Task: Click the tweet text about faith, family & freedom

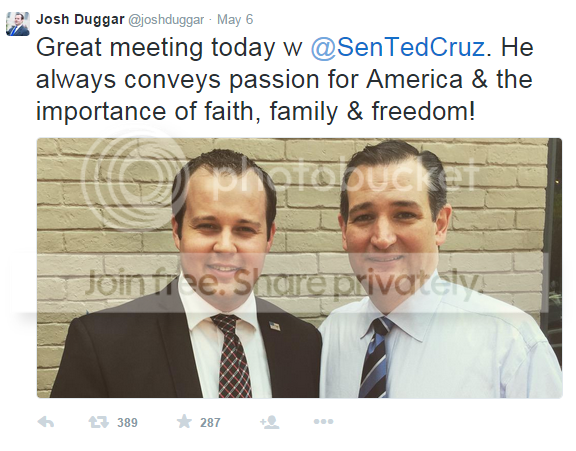Action: point(285,79)
